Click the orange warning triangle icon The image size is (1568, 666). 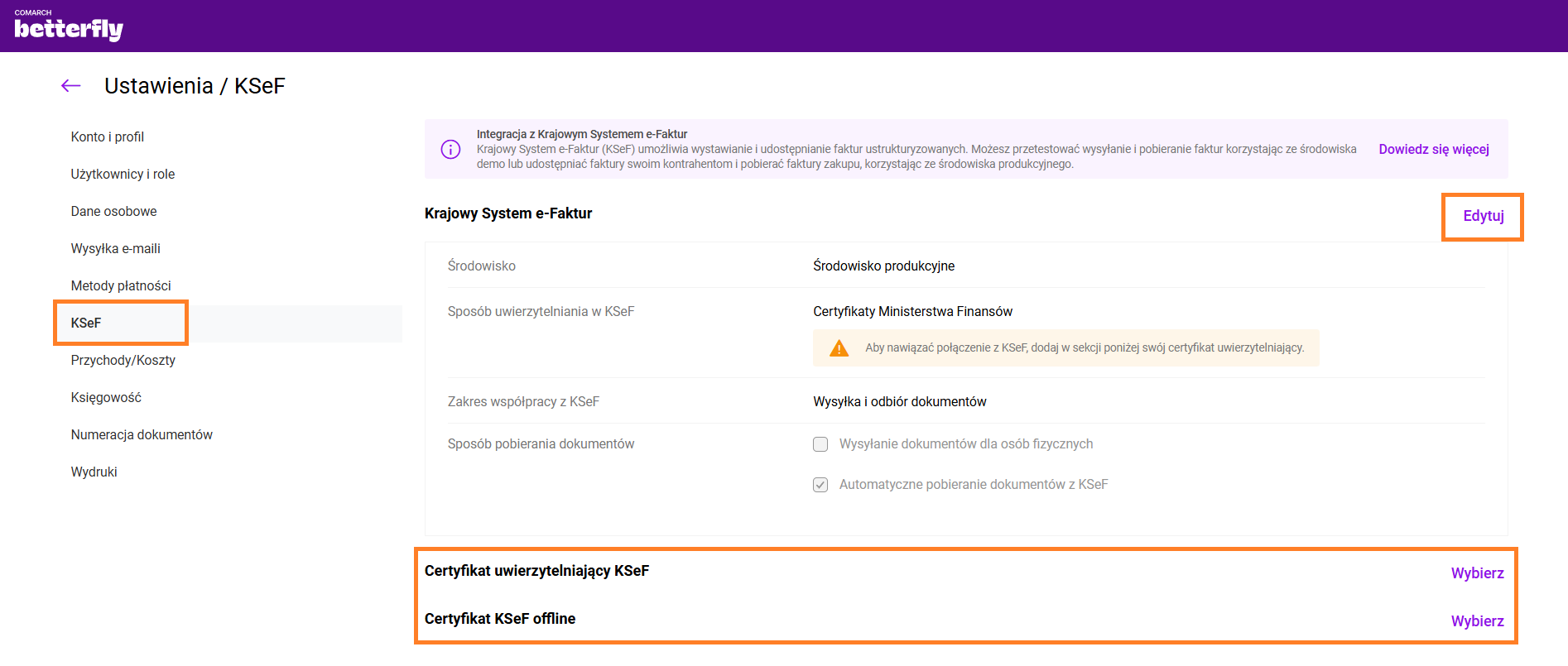click(x=839, y=348)
